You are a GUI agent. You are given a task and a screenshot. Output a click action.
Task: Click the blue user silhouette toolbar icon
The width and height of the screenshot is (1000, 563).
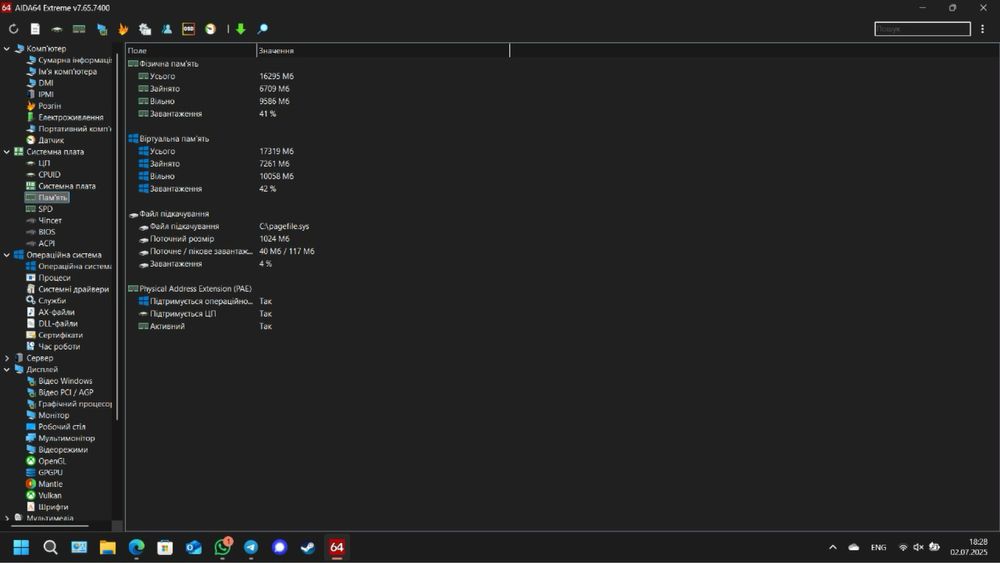[166, 29]
